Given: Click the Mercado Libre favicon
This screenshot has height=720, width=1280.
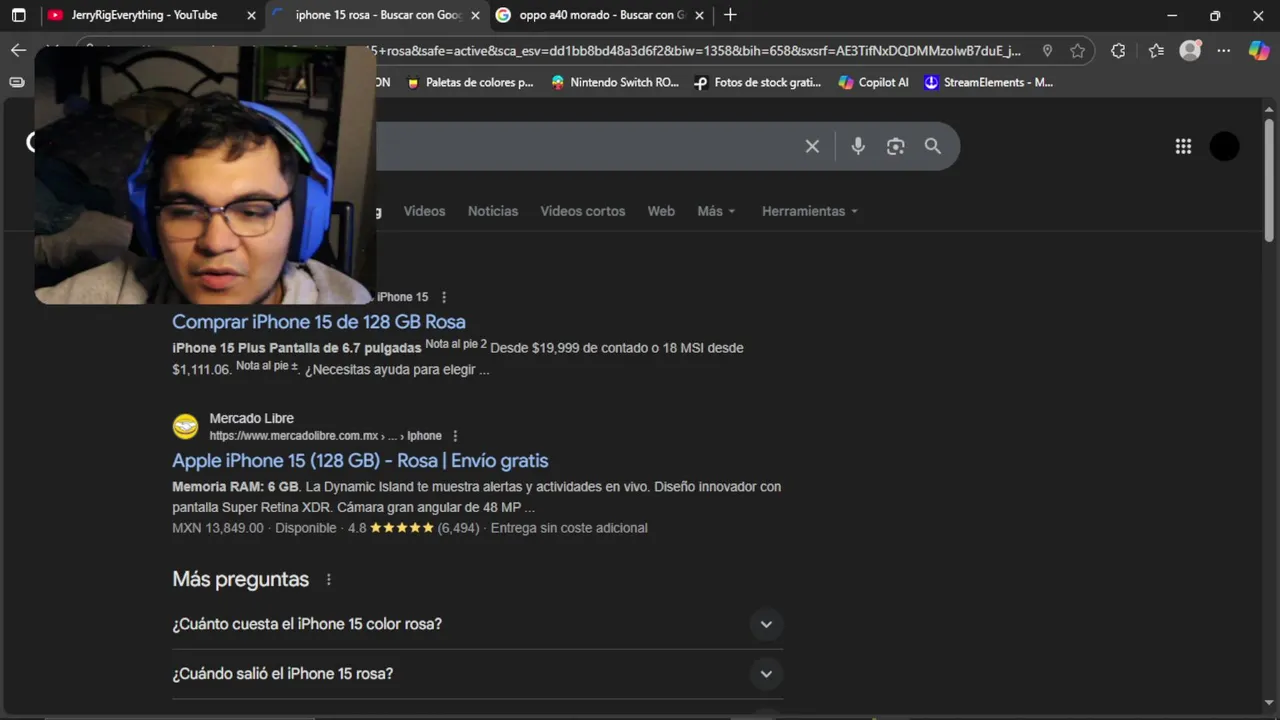Looking at the screenshot, I should point(186,427).
